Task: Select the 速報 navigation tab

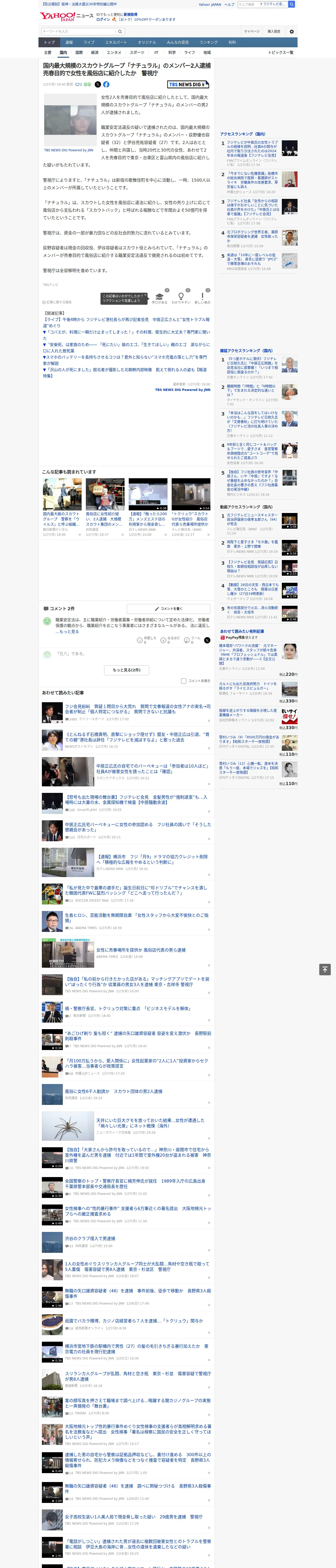Action: coord(69,43)
